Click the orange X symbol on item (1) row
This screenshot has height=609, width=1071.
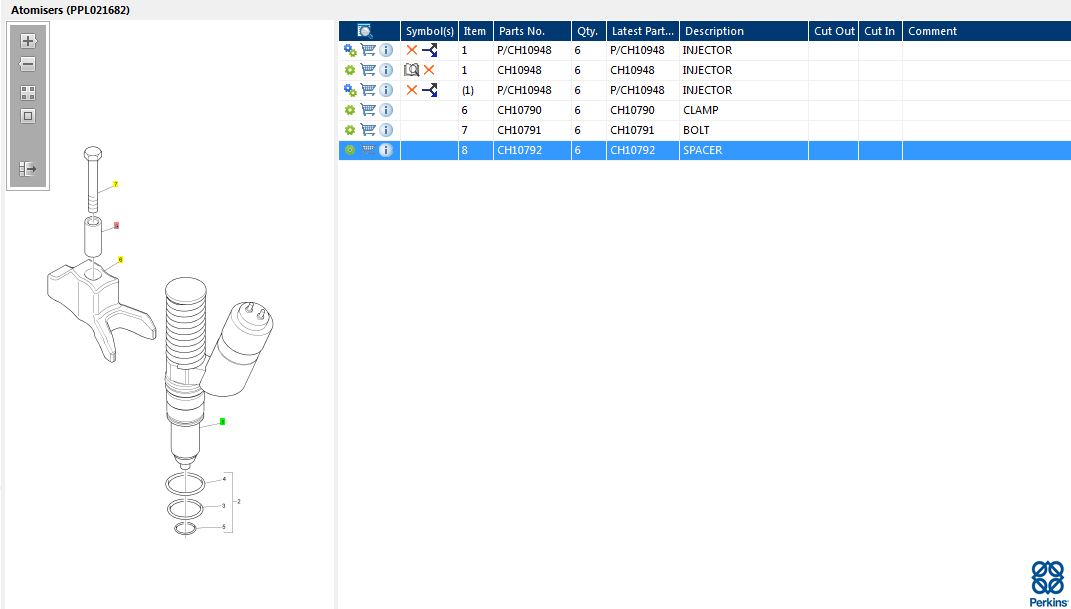[412, 89]
